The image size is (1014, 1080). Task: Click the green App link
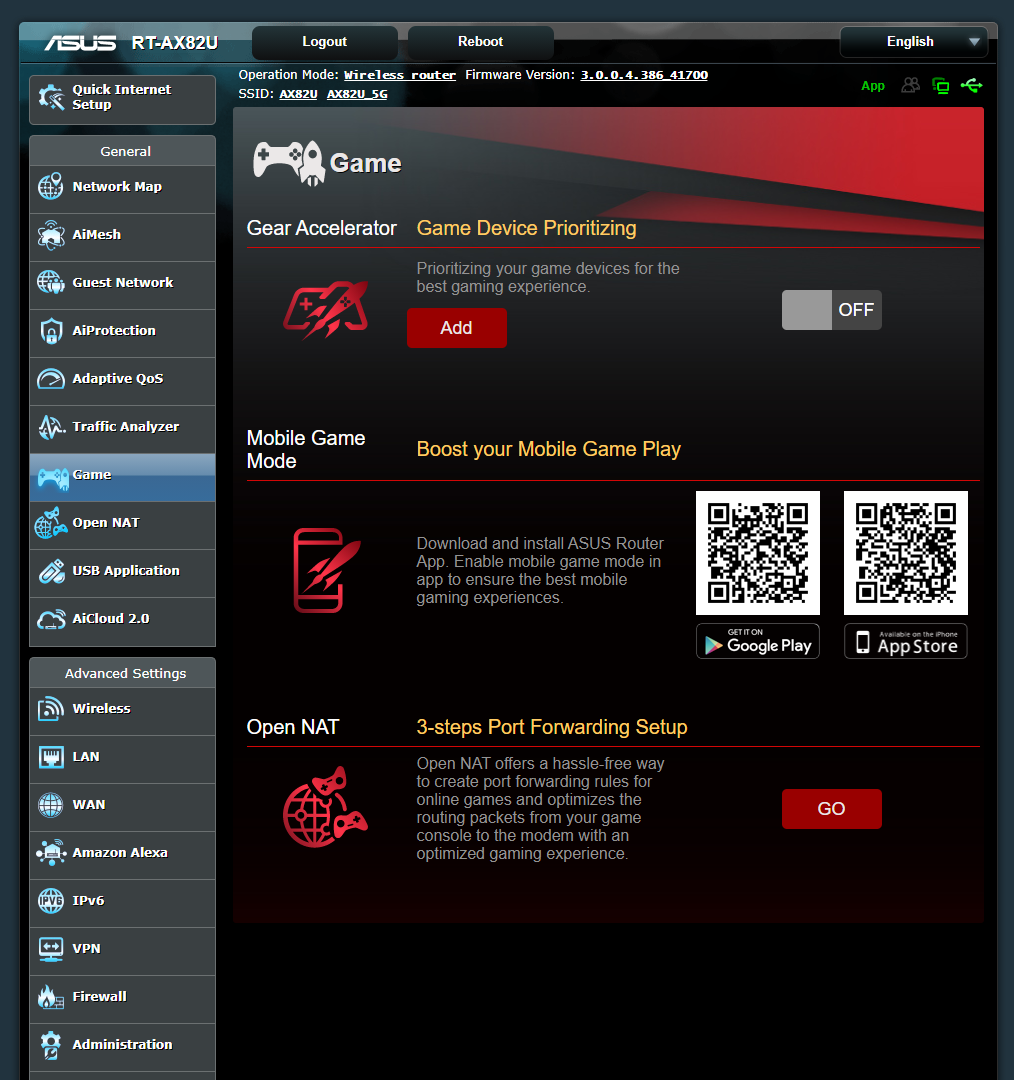tap(873, 86)
